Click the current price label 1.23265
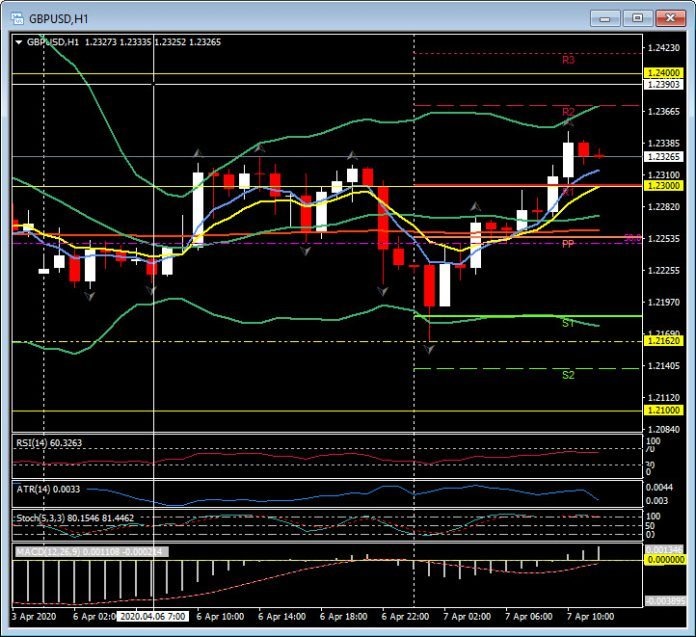 (x=663, y=157)
